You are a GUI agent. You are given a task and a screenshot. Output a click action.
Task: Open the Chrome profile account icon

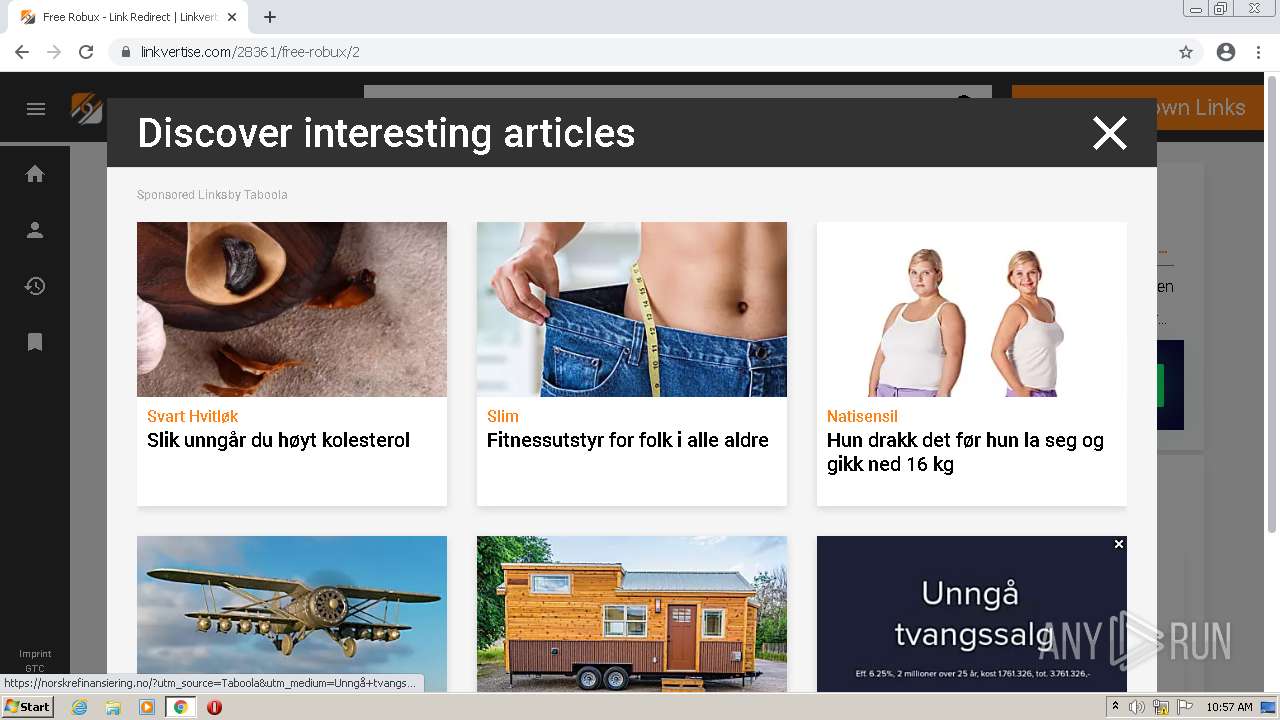1226,52
